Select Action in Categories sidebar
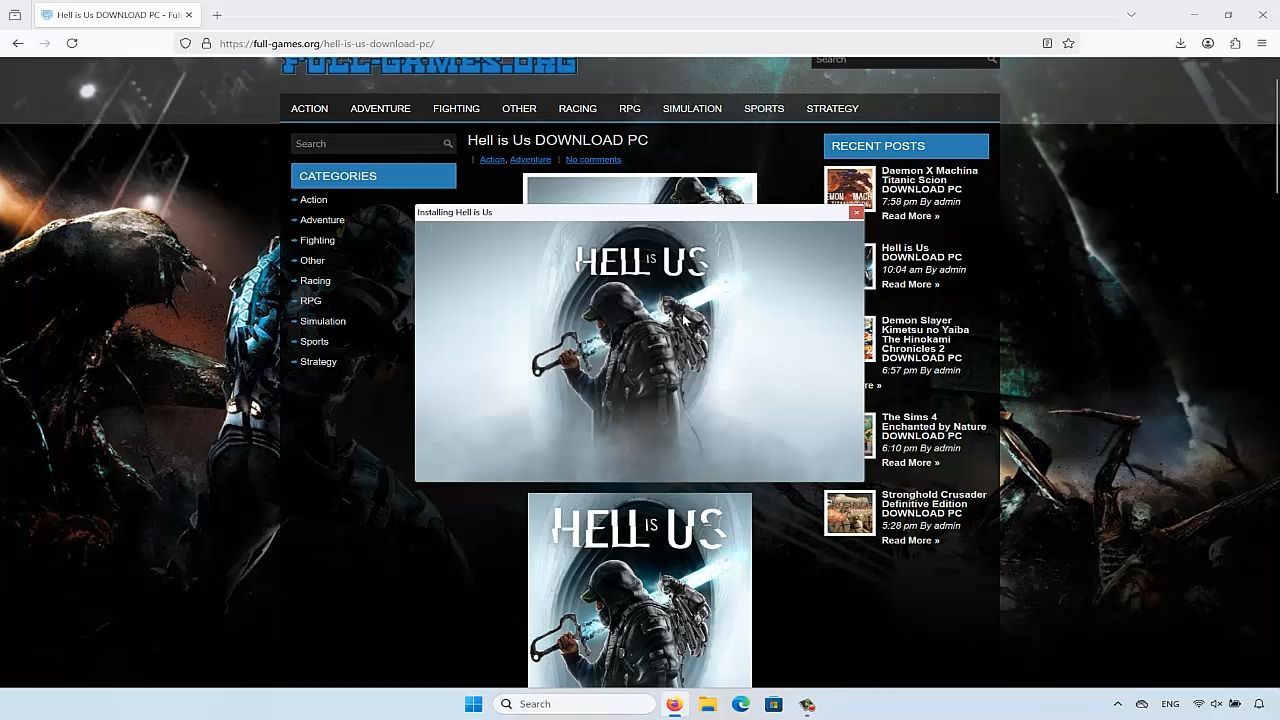 point(313,200)
